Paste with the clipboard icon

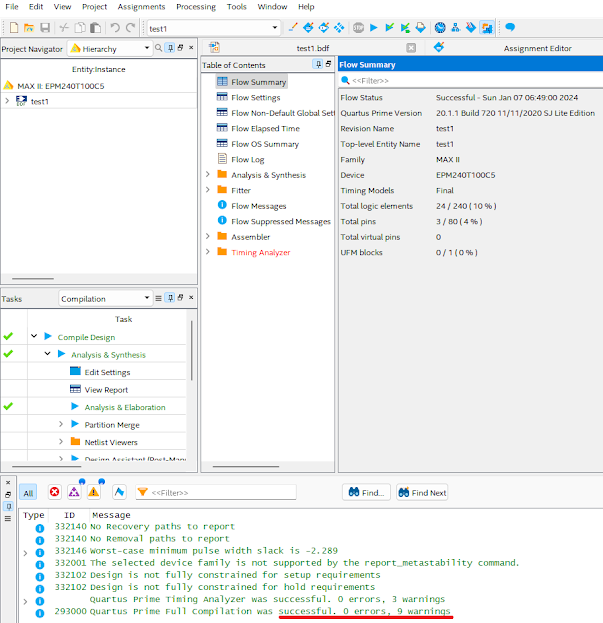(x=95, y=27)
